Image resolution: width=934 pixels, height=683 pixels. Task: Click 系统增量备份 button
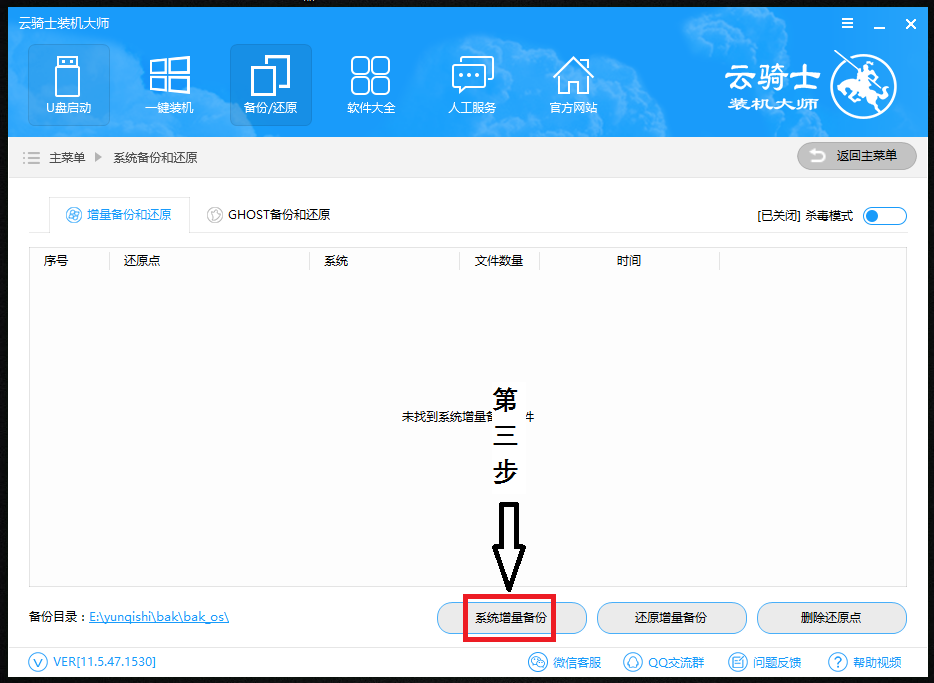click(512, 618)
